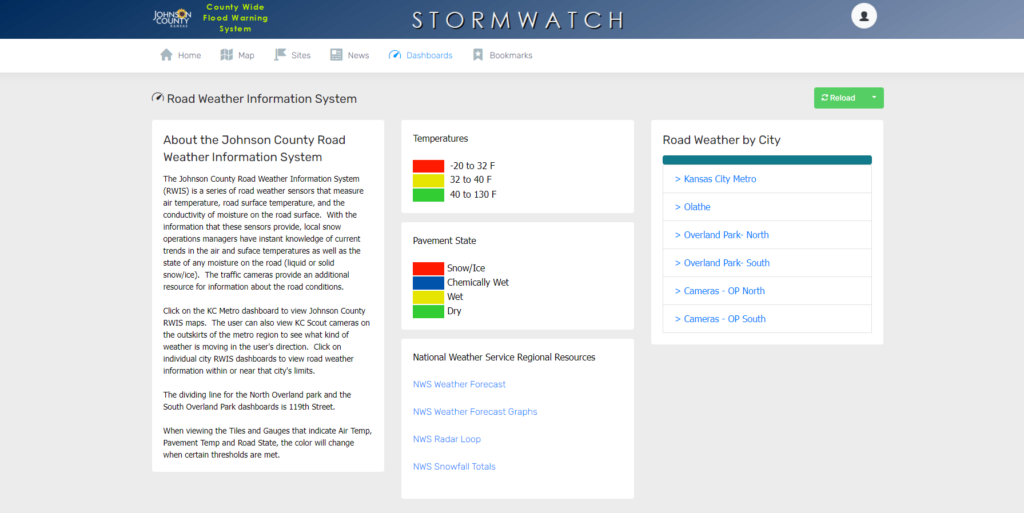
Task: Go to the News menu item
Action: tap(358, 55)
